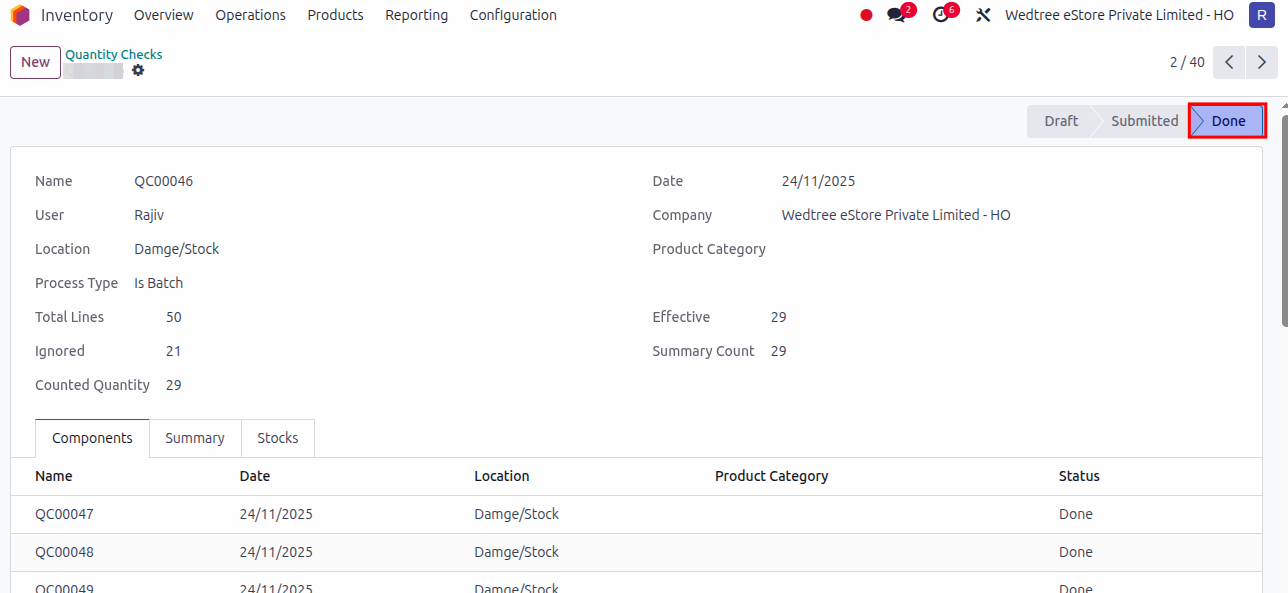Open the company switcher for Wedtree eStore
The image size is (1288, 593).
tap(1119, 15)
